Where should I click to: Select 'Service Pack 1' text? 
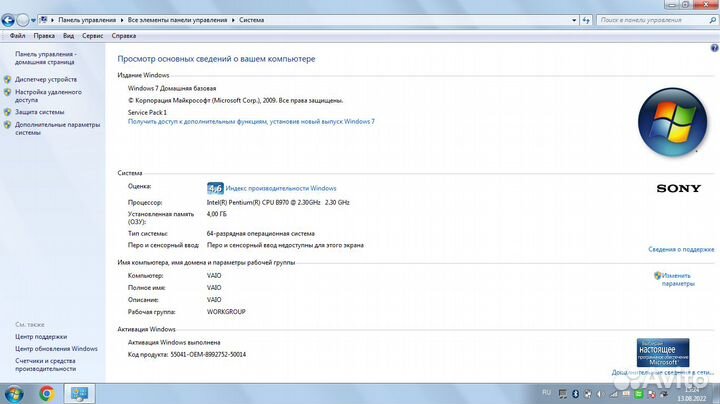tap(147, 112)
